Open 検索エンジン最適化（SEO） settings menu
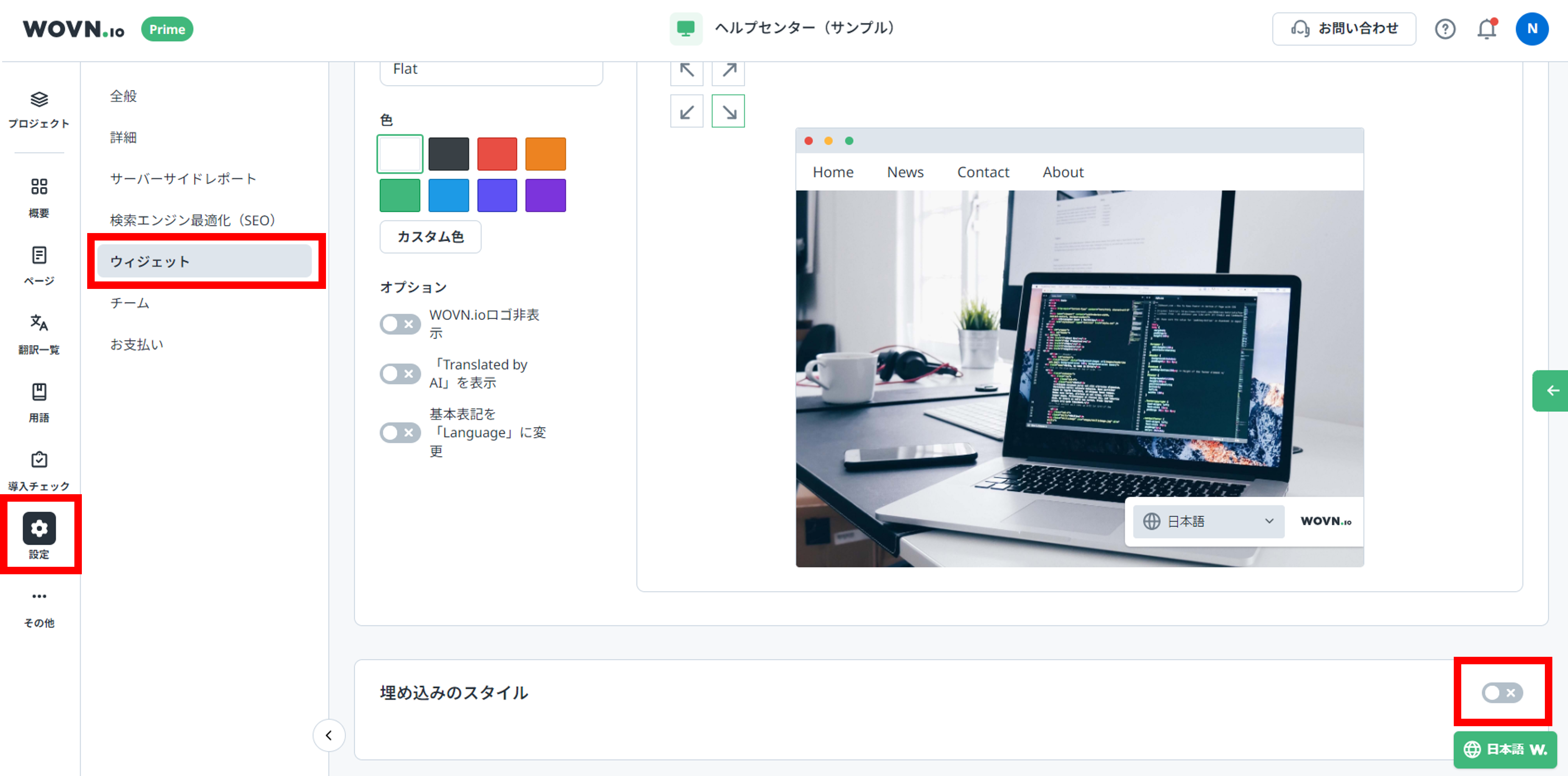 point(193,220)
